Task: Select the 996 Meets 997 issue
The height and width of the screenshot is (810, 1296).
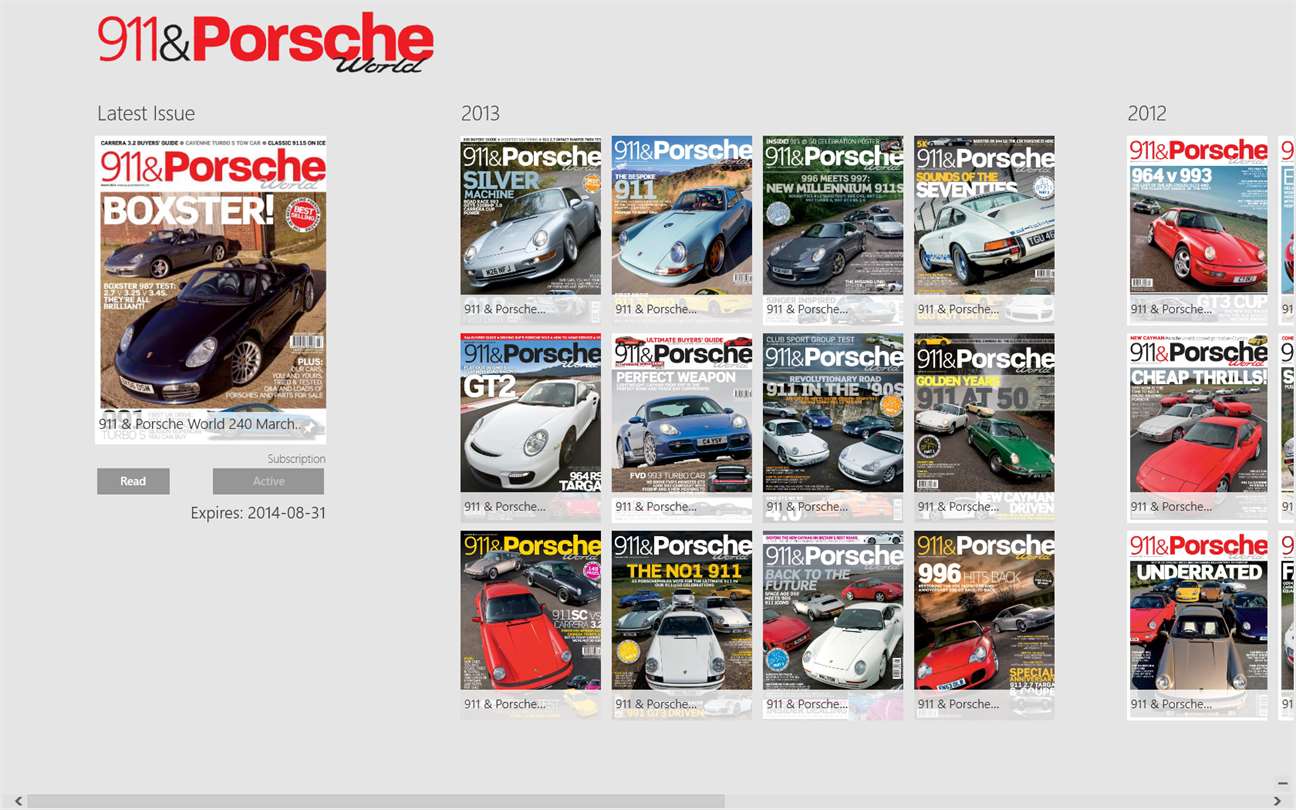Action: coord(833,229)
